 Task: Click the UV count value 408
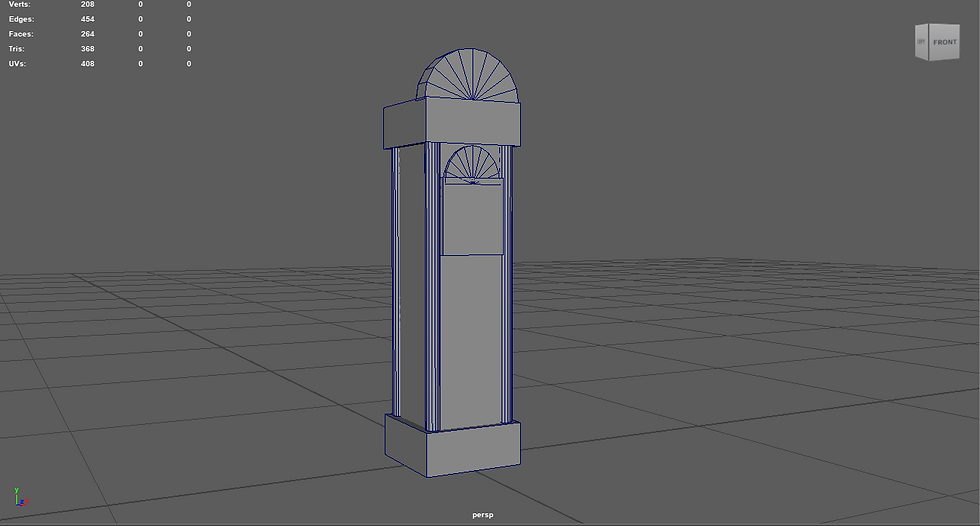(x=88, y=64)
